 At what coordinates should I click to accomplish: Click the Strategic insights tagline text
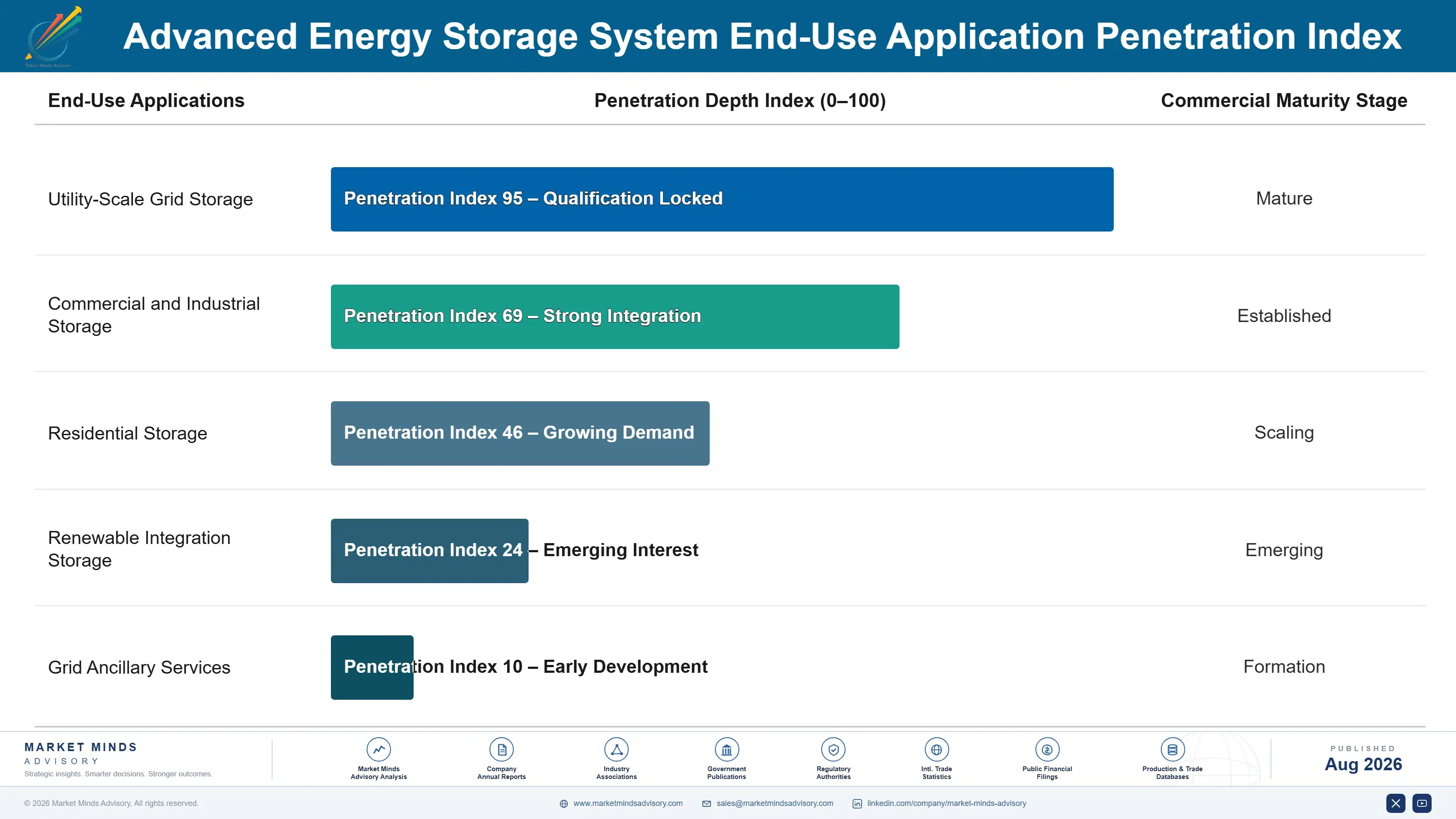click(x=118, y=774)
